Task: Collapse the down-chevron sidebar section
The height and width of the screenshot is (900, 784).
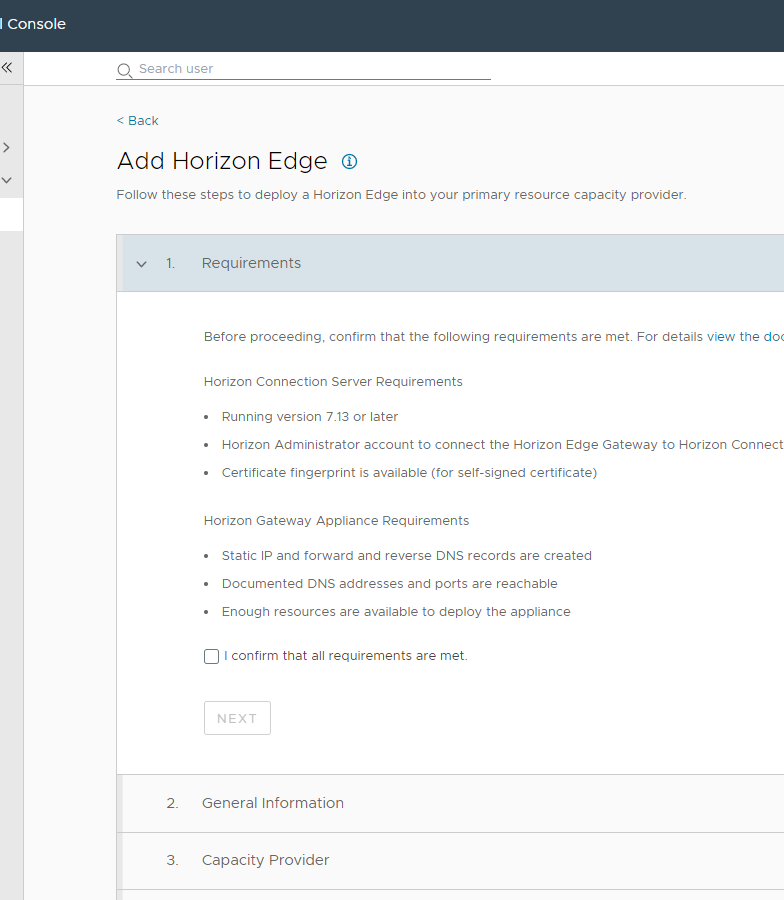Action: pos(6,180)
